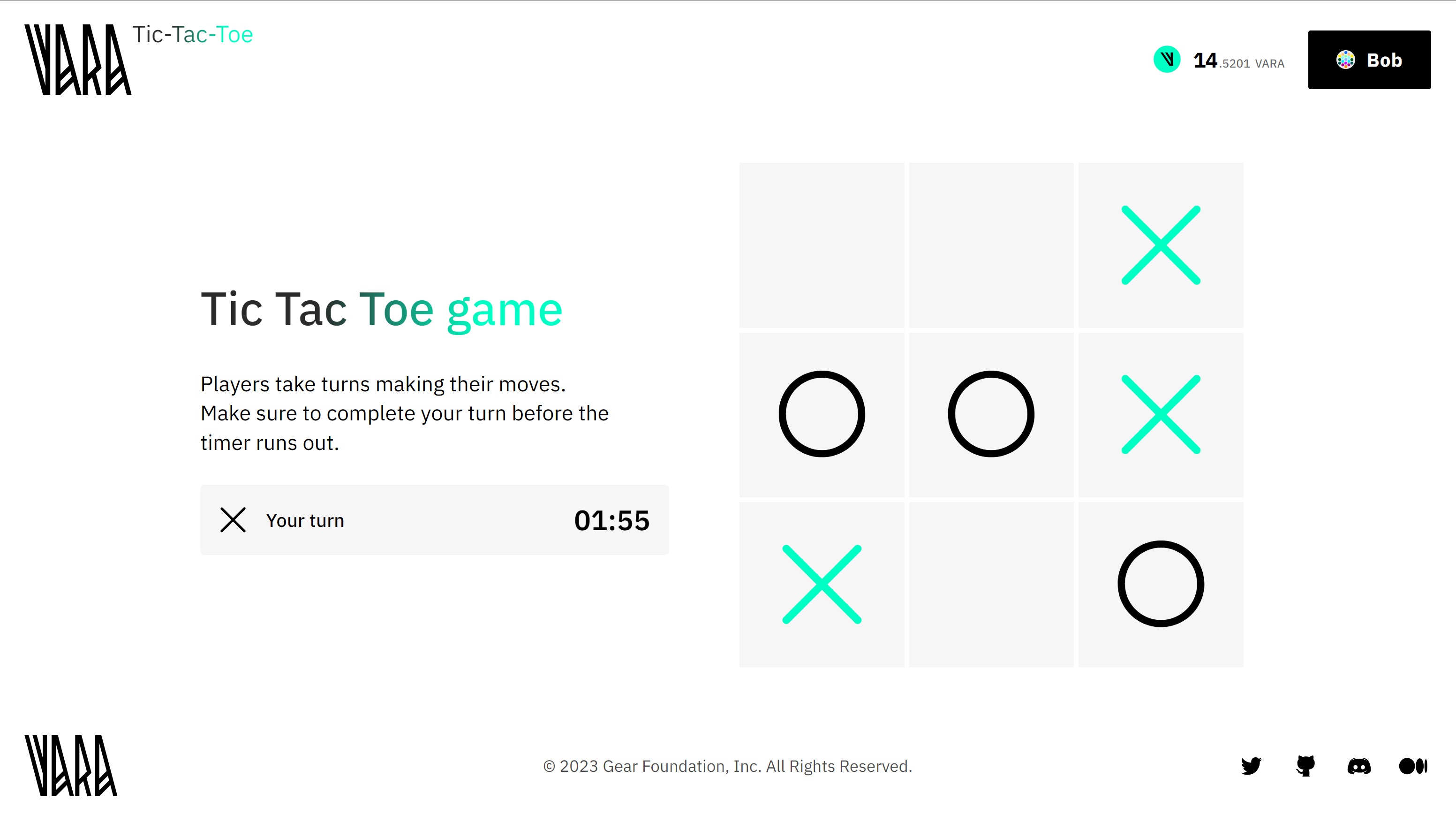
Task: Click the Gear Foundation copyright link
Action: coord(727,766)
